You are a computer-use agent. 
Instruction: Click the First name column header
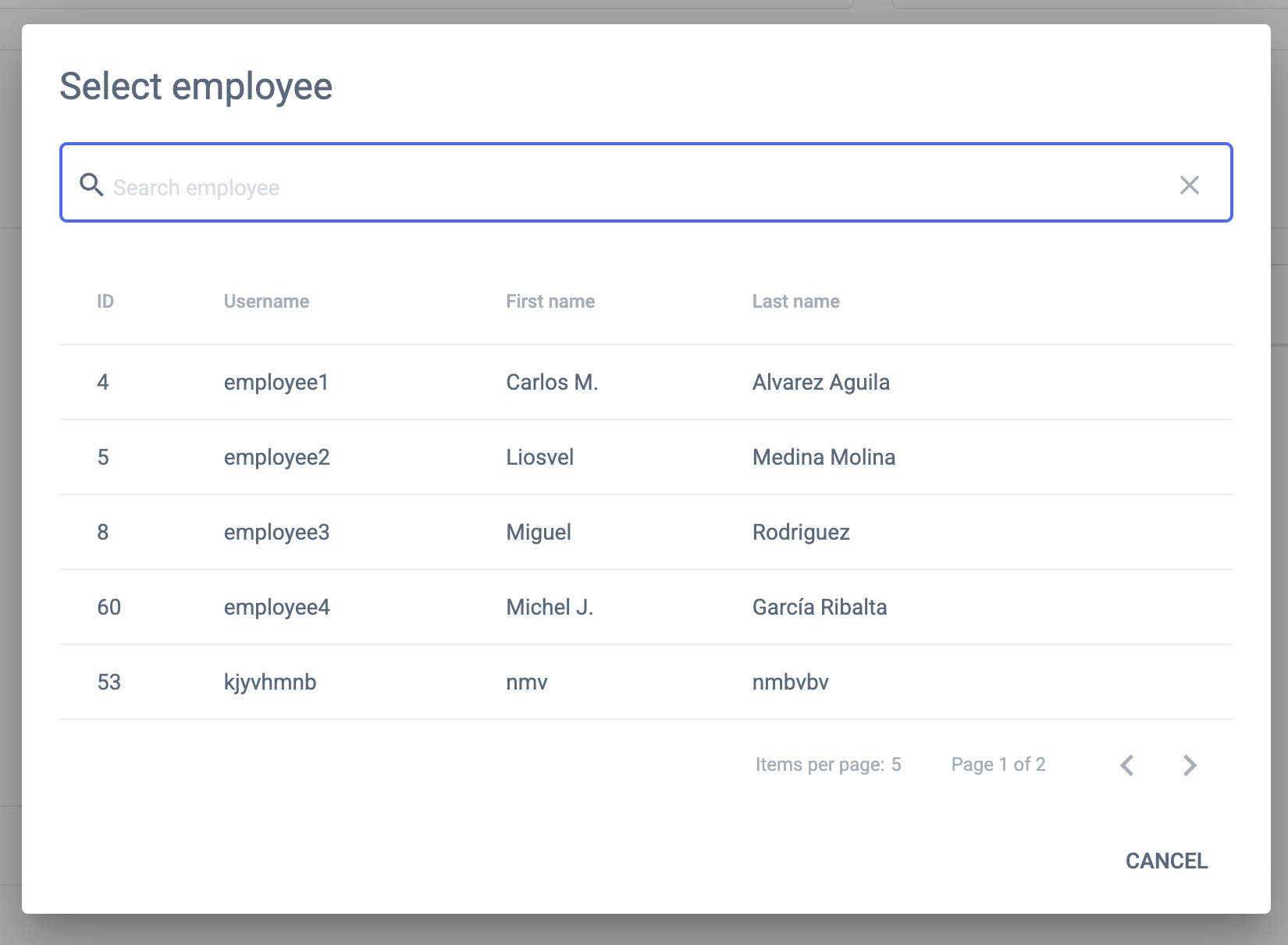pyautogui.click(x=550, y=301)
